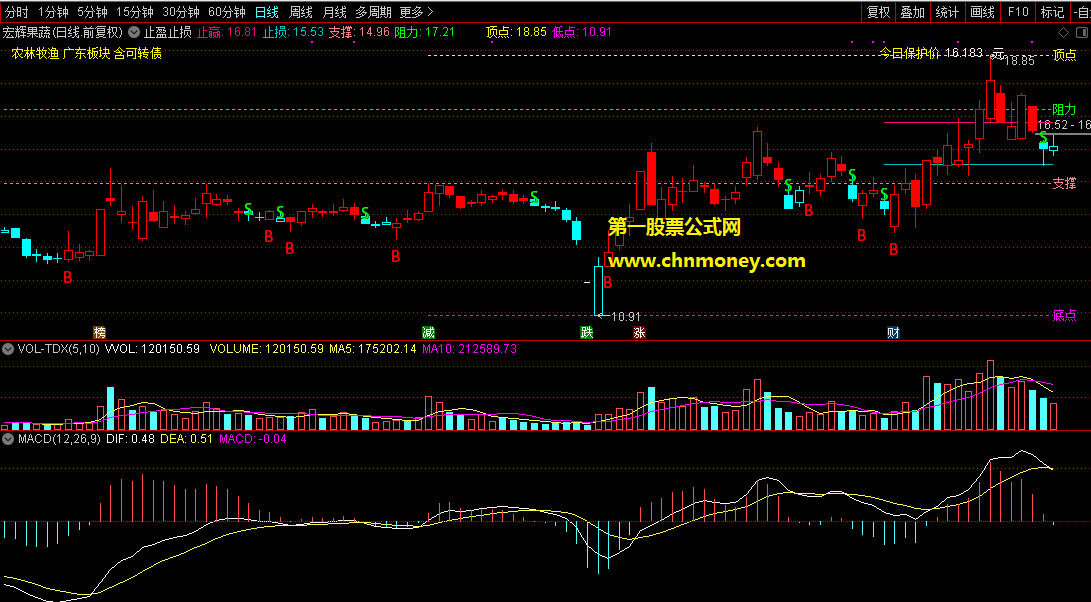Click the 10.91 low price annotation
The width and height of the screenshot is (1091, 602).
point(626,316)
